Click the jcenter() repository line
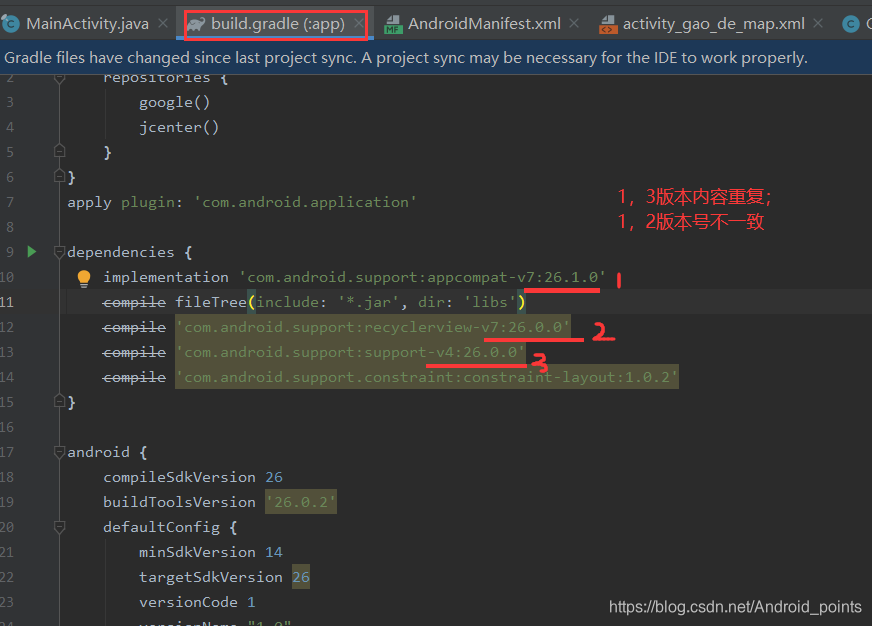This screenshot has height=626, width=872. tap(179, 127)
